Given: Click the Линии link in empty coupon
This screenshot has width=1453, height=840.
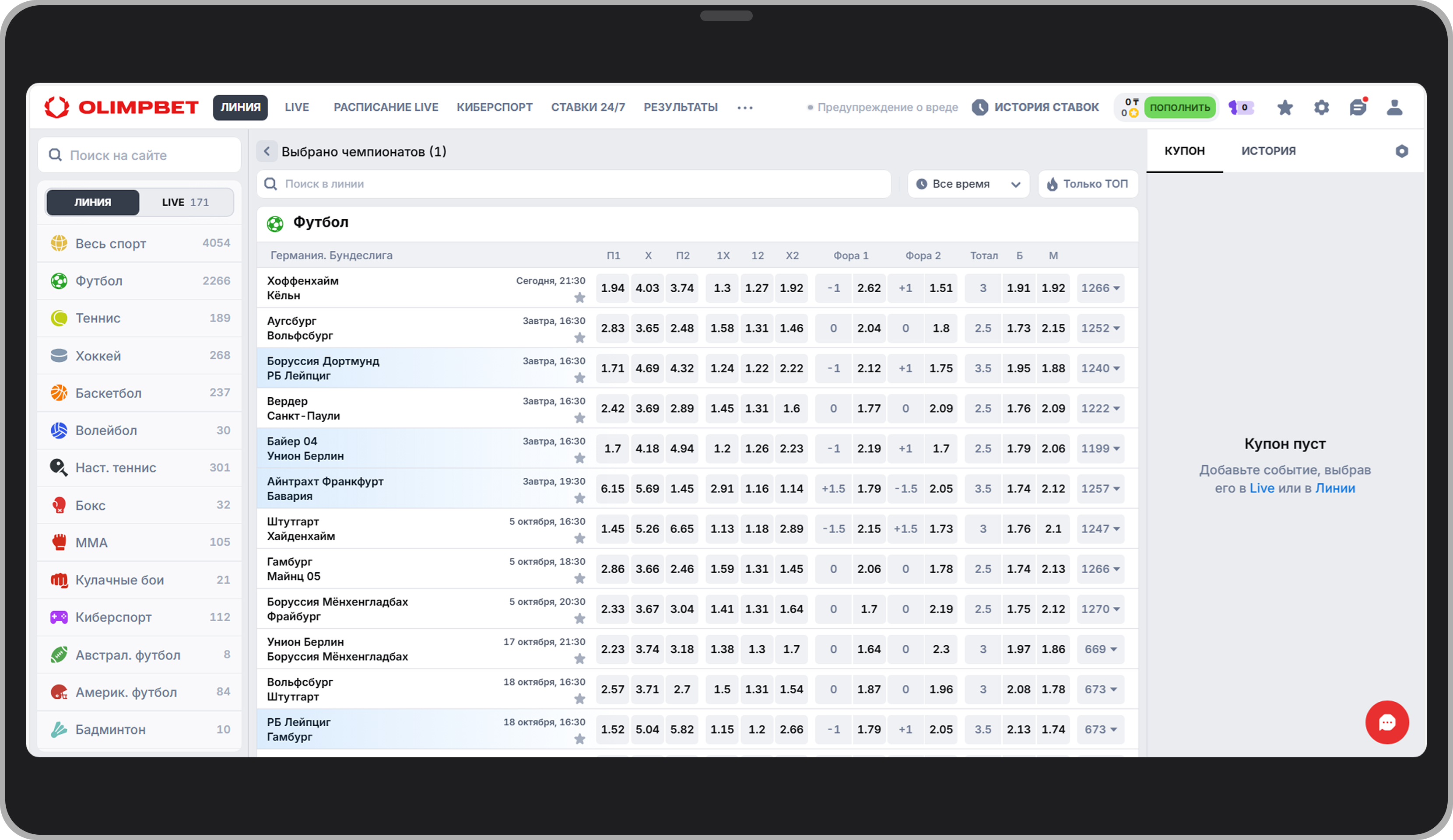Looking at the screenshot, I should pos(1335,488).
